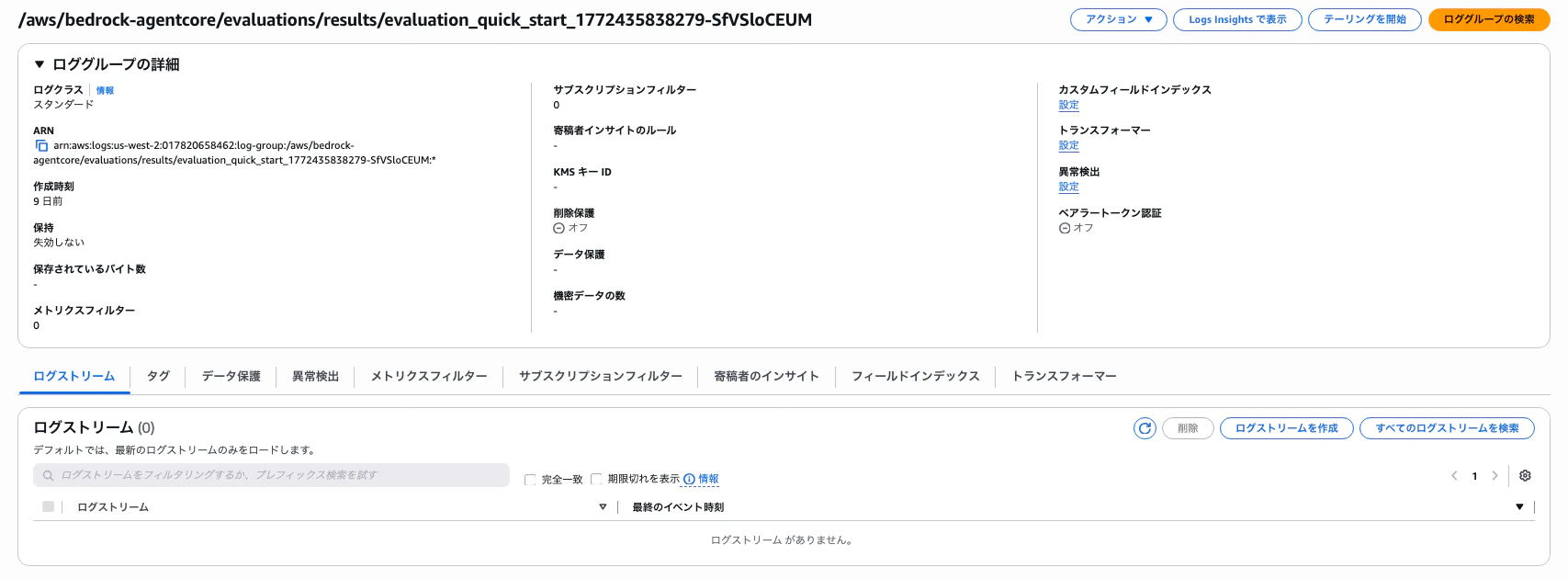Screen dimensions: 1568x579
Task: Click the 失効しない retention value
Action: [59, 243]
